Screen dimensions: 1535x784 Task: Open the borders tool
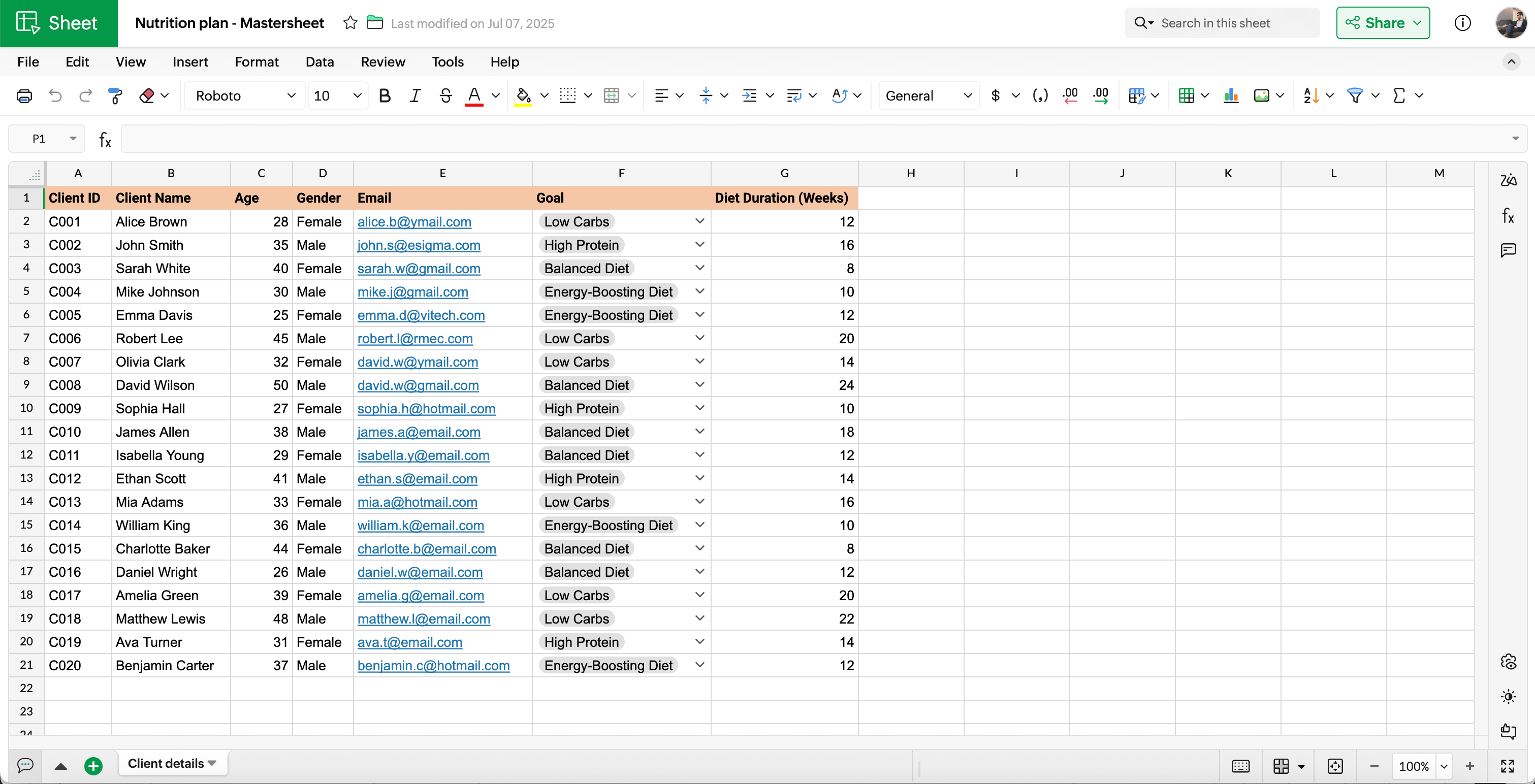click(x=568, y=95)
